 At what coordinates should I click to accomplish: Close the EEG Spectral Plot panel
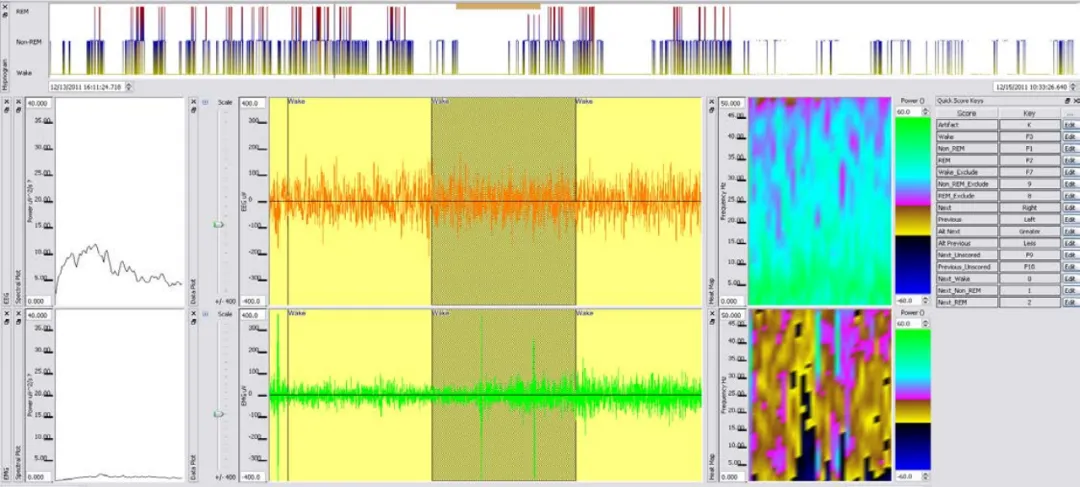tap(18, 101)
